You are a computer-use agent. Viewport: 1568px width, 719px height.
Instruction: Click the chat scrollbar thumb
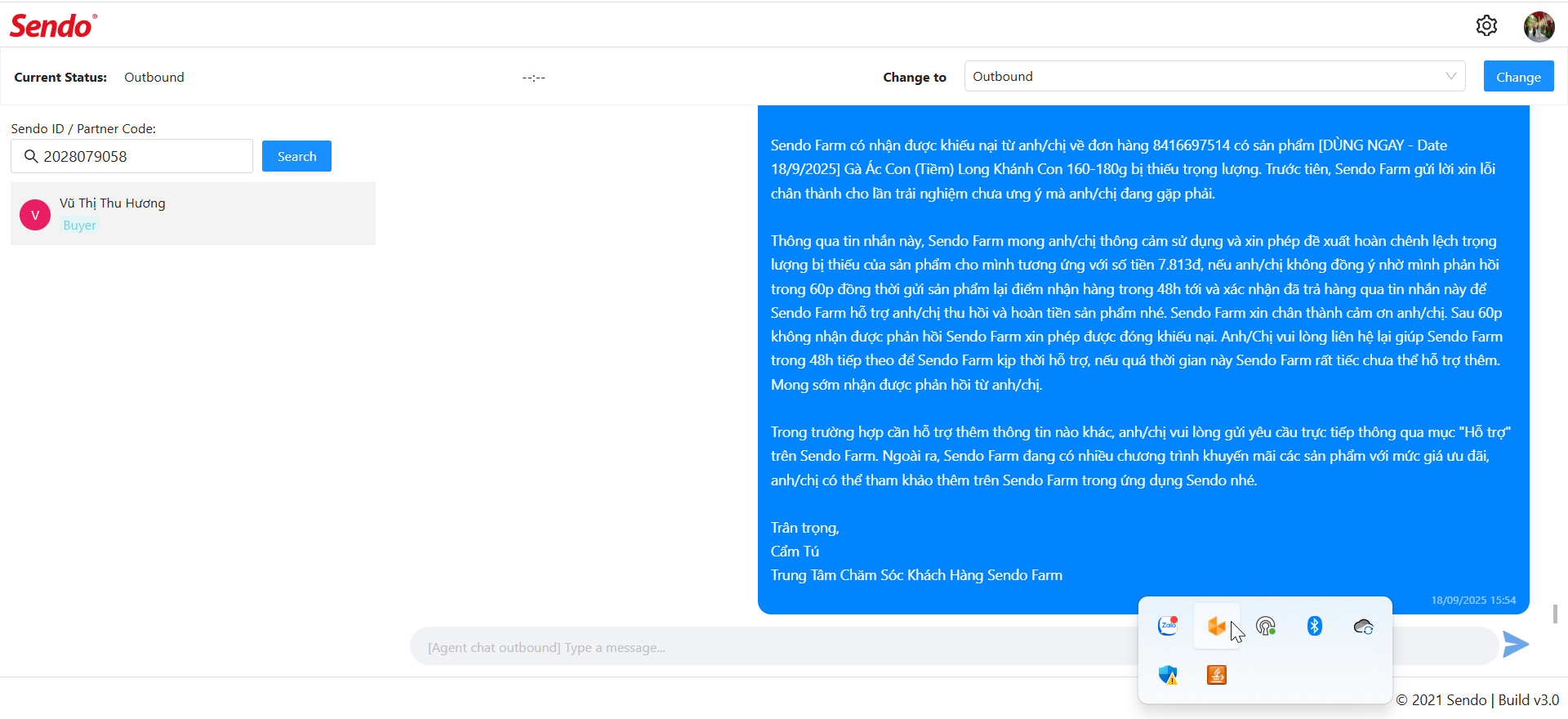1556,614
